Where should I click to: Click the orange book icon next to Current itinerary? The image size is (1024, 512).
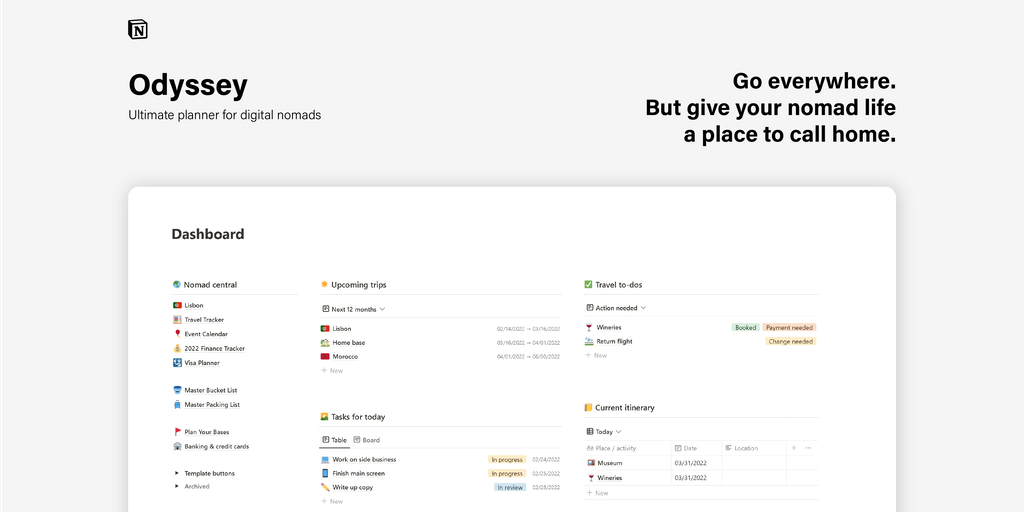tap(588, 408)
